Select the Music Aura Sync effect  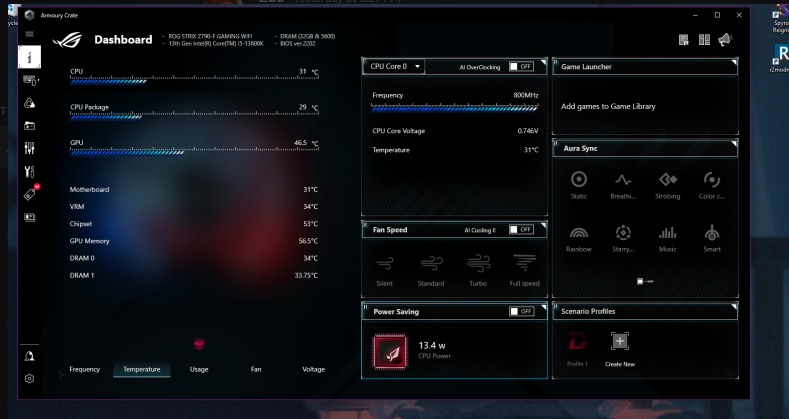click(668, 238)
